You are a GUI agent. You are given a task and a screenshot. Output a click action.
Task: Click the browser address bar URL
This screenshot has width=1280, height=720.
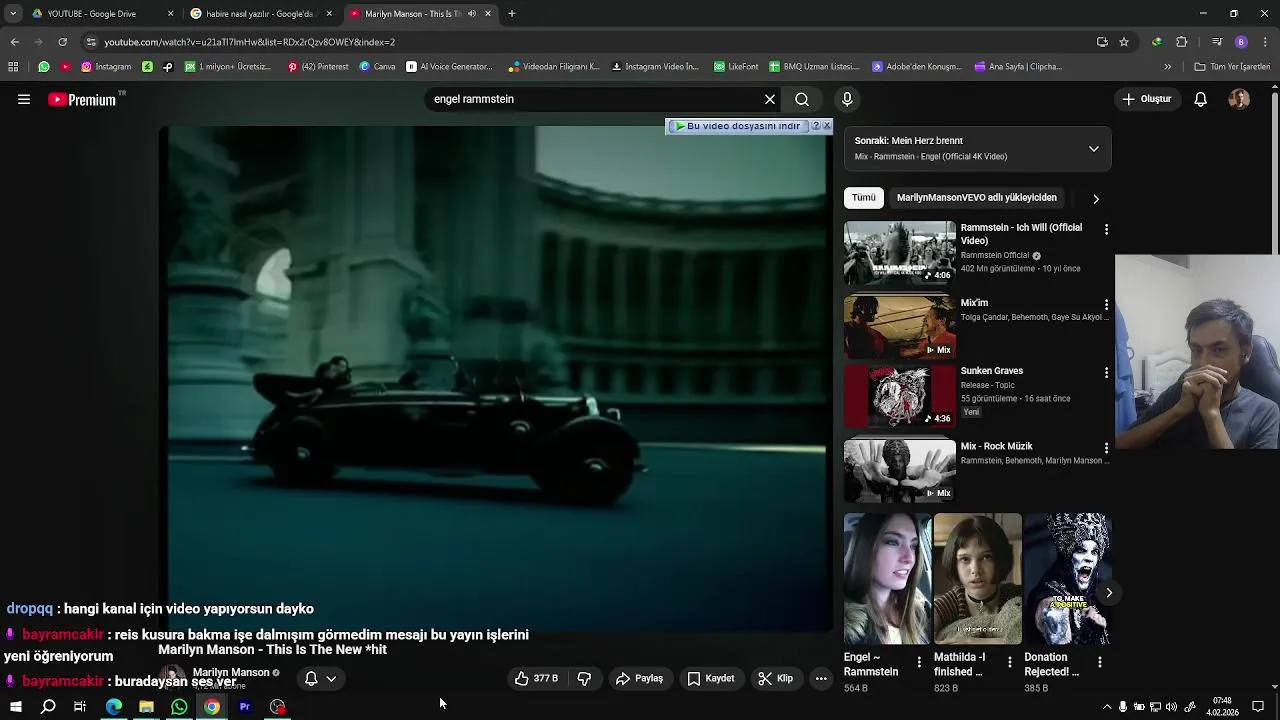click(249, 42)
